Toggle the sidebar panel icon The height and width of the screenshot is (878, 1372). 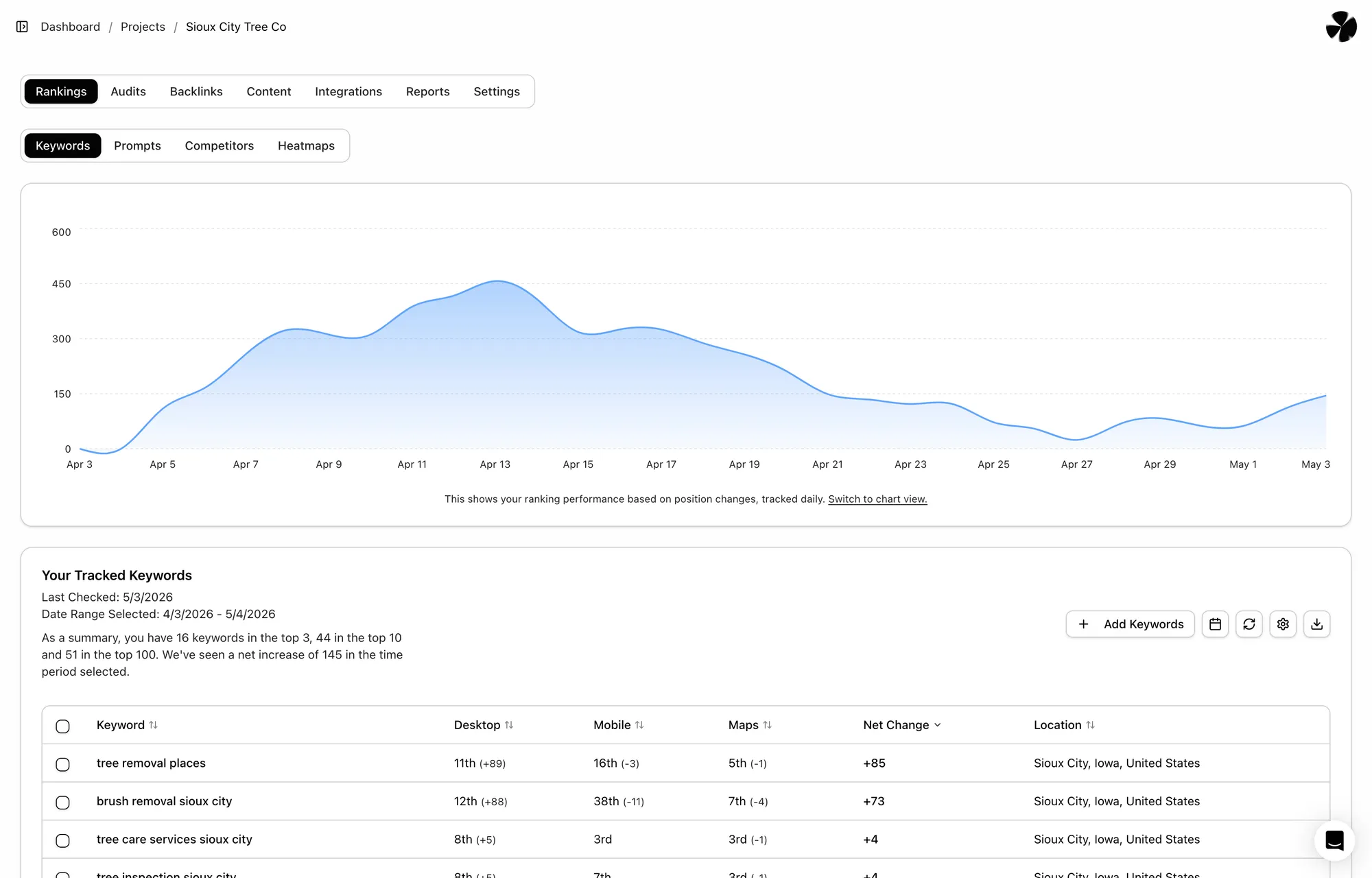(x=22, y=27)
